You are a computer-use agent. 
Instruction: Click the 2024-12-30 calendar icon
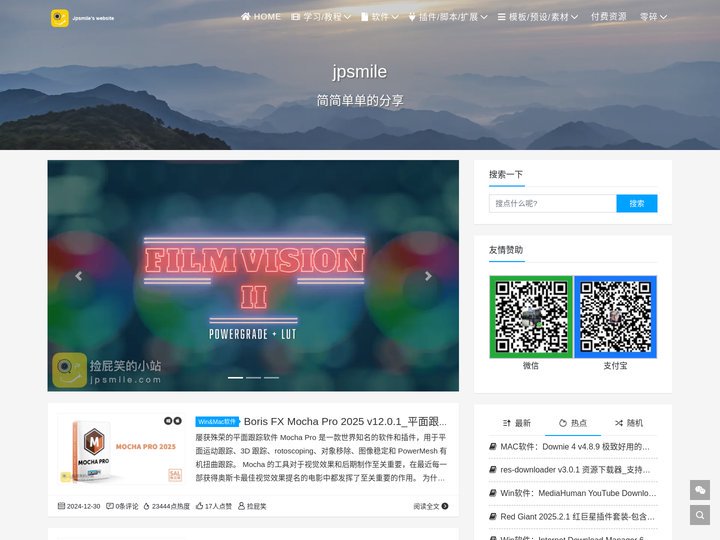pyautogui.click(x=61, y=506)
